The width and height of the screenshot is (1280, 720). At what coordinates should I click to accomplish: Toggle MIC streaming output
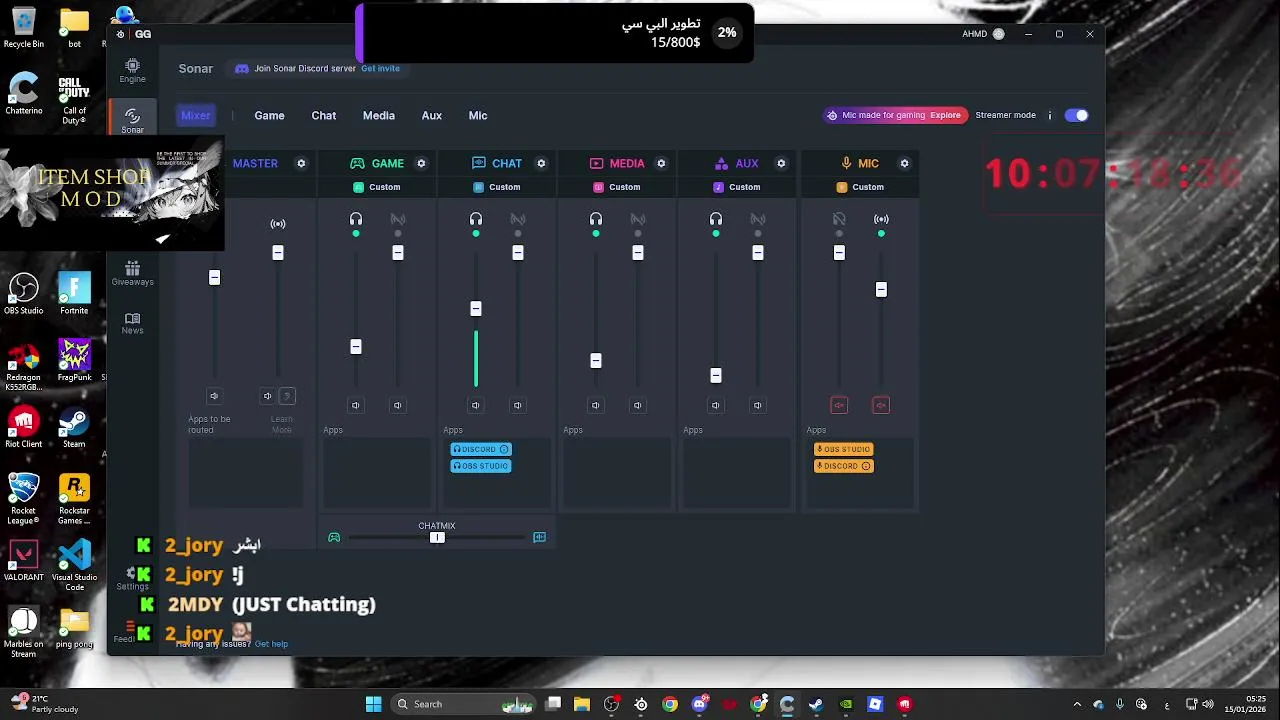(x=881, y=219)
